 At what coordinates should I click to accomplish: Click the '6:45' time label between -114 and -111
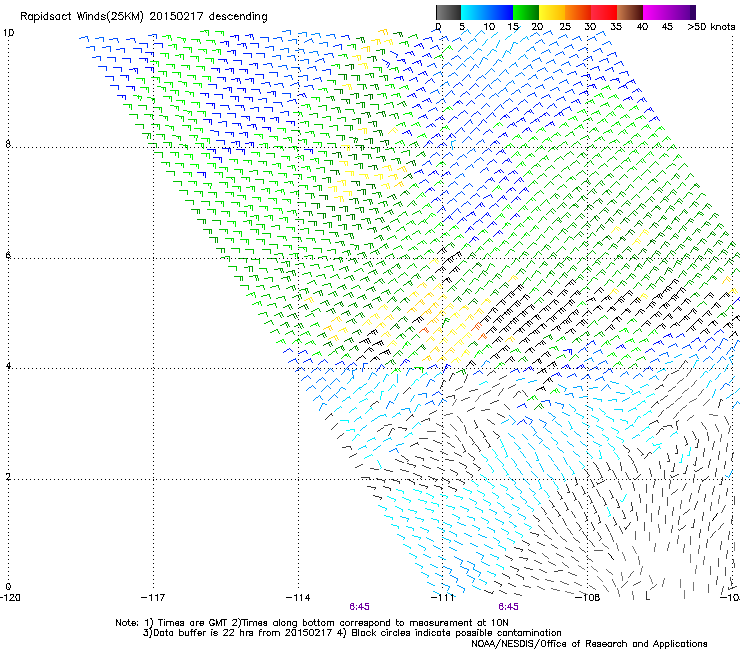pyautogui.click(x=359, y=607)
